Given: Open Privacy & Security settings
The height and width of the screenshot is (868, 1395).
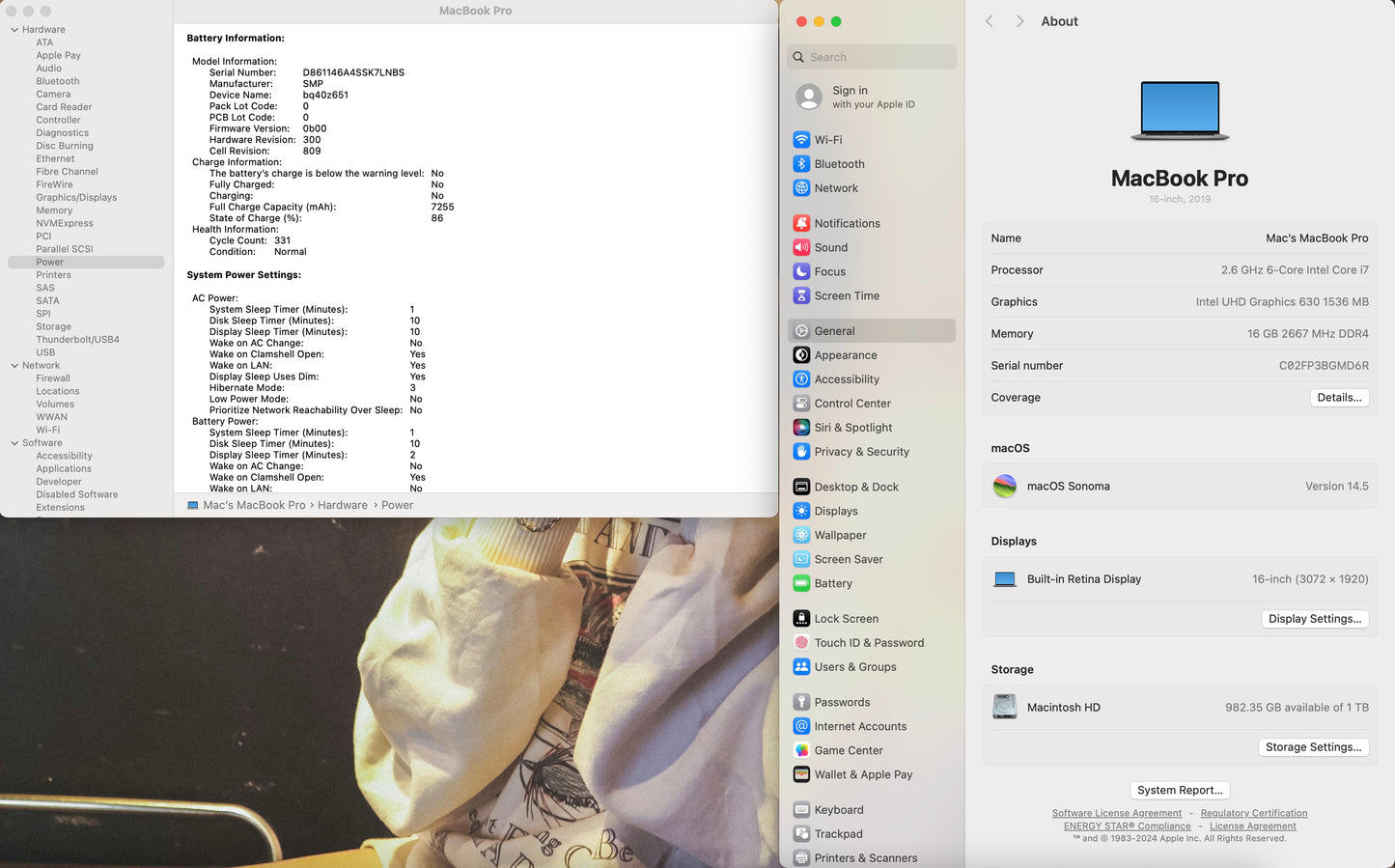Looking at the screenshot, I should pos(861,452).
